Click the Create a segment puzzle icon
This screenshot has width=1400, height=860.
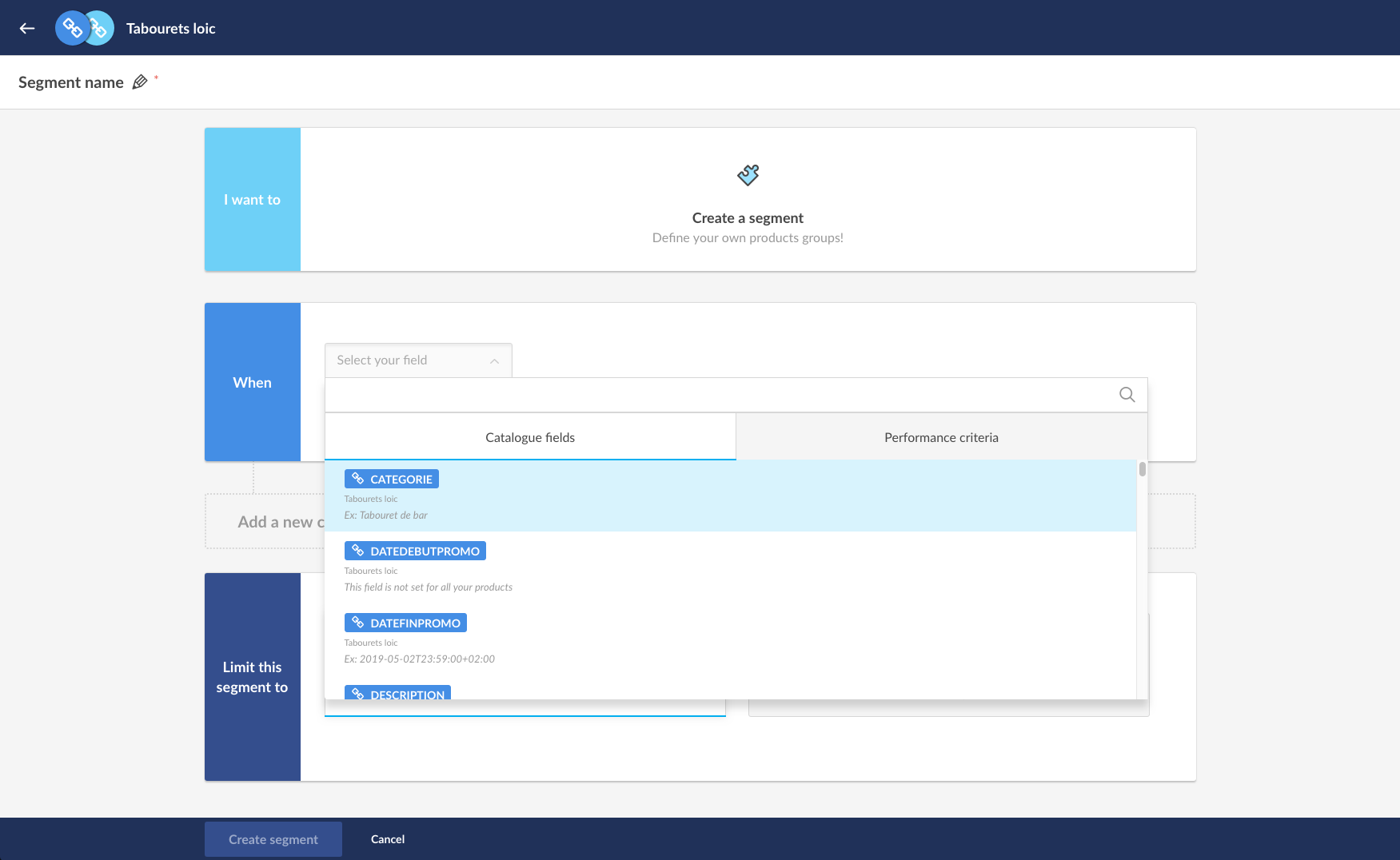pos(748,175)
